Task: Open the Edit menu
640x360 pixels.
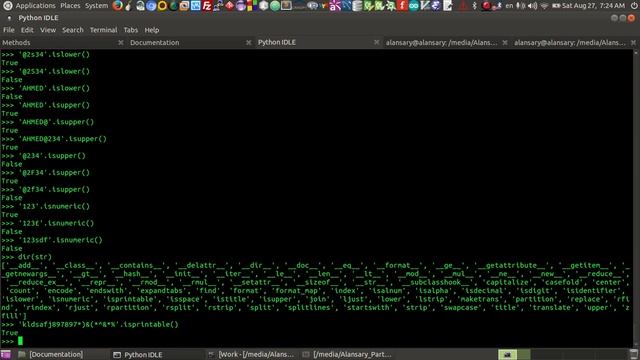Action: click(27, 30)
